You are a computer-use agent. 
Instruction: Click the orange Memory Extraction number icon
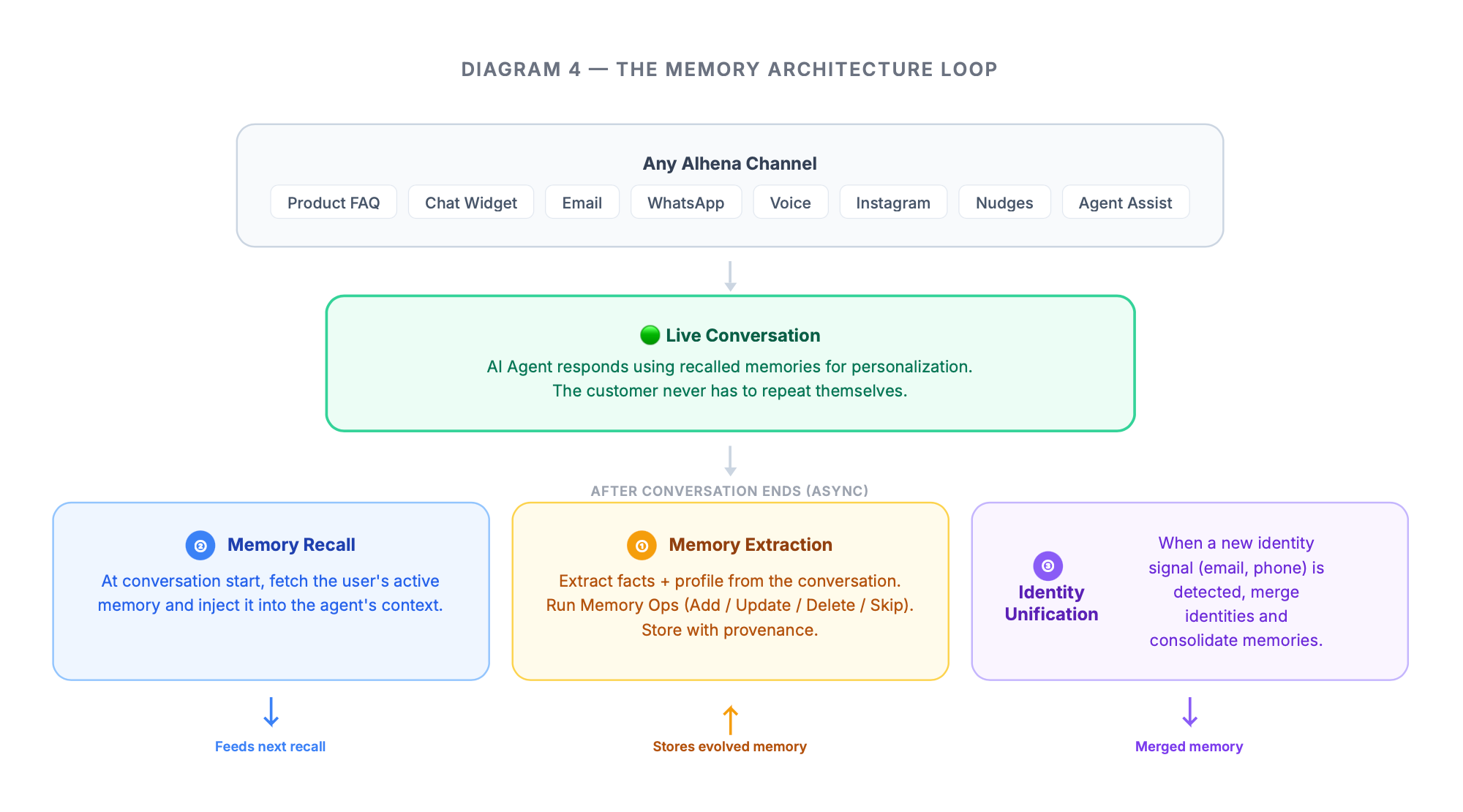pos(642,546)
